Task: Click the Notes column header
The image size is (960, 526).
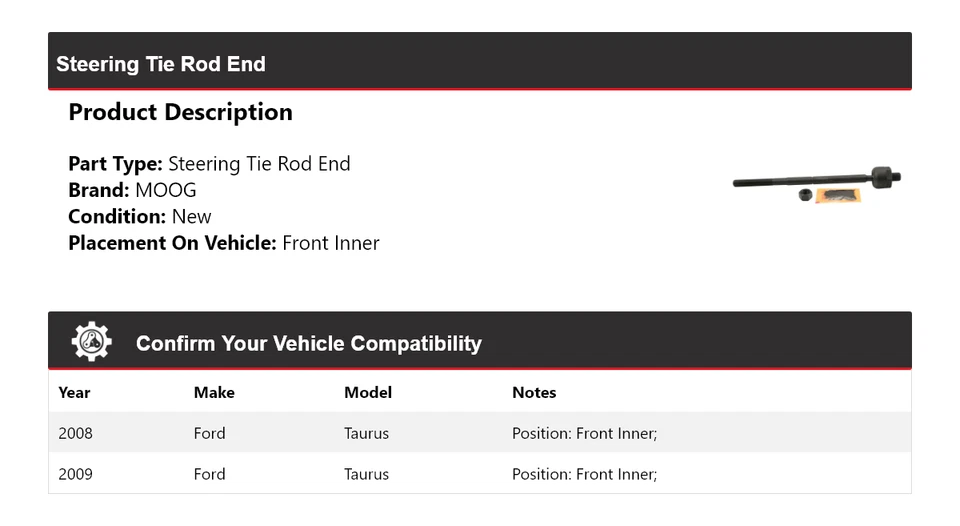Action: click(534, 392)
